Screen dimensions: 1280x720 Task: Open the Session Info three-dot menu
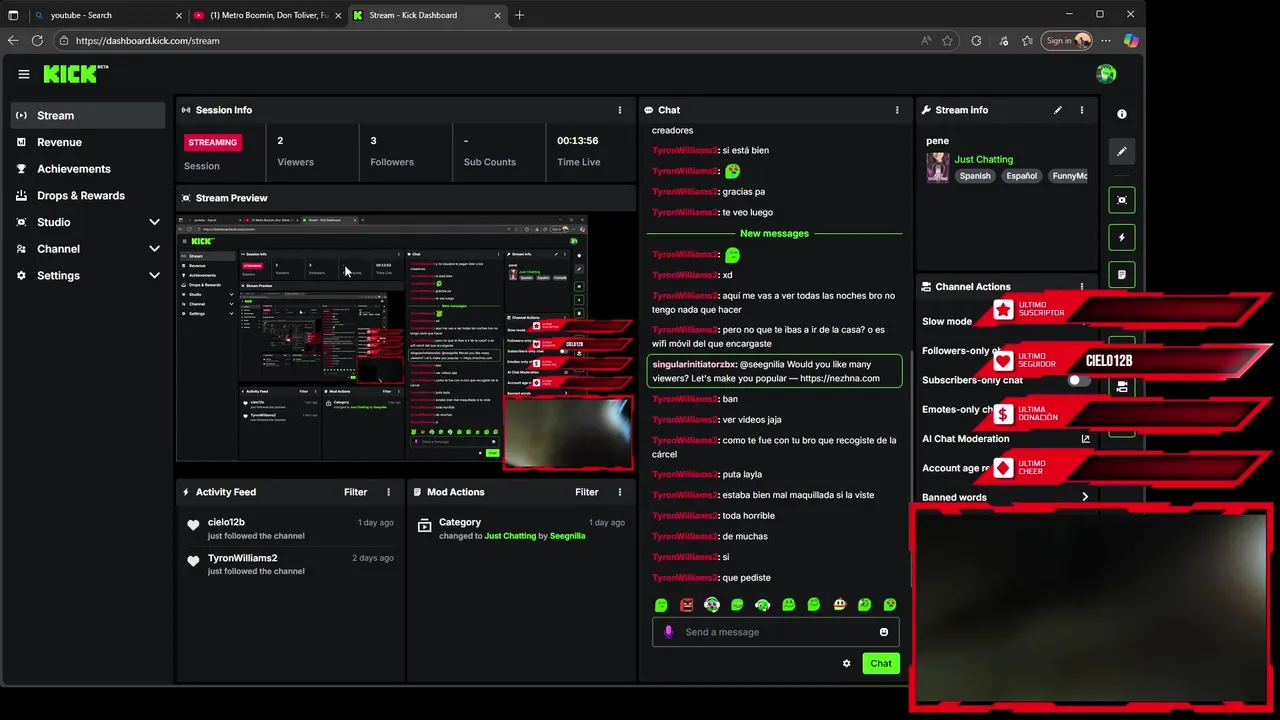point(620,110)
